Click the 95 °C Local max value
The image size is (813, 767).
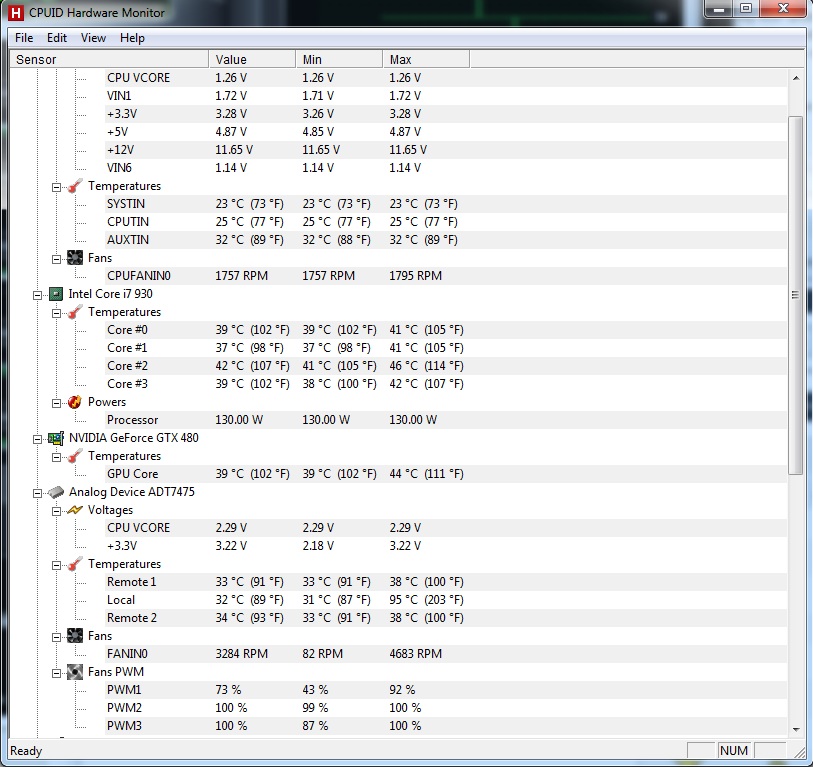(x=426, y=600)
